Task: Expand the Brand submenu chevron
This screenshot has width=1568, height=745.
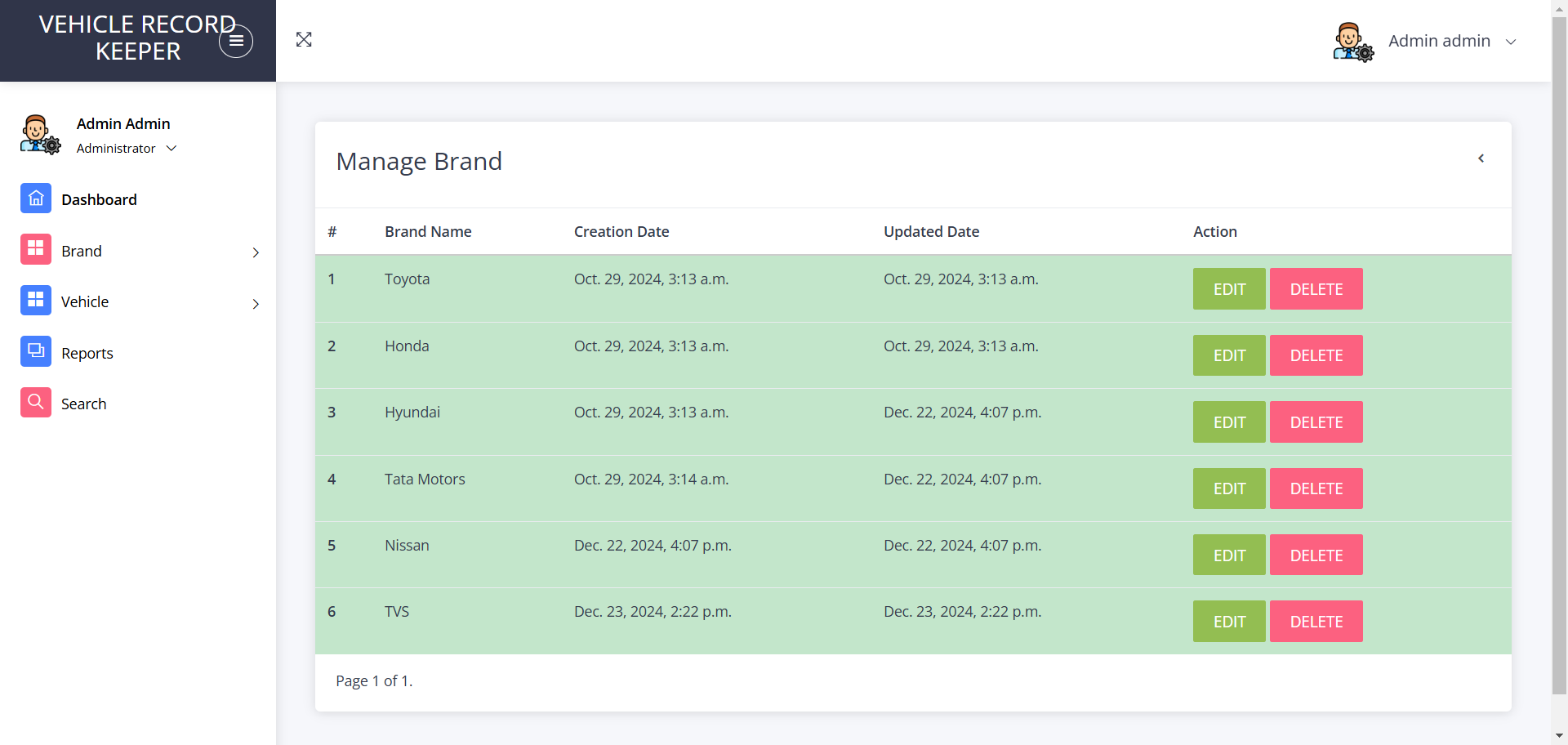Action: 256,252
